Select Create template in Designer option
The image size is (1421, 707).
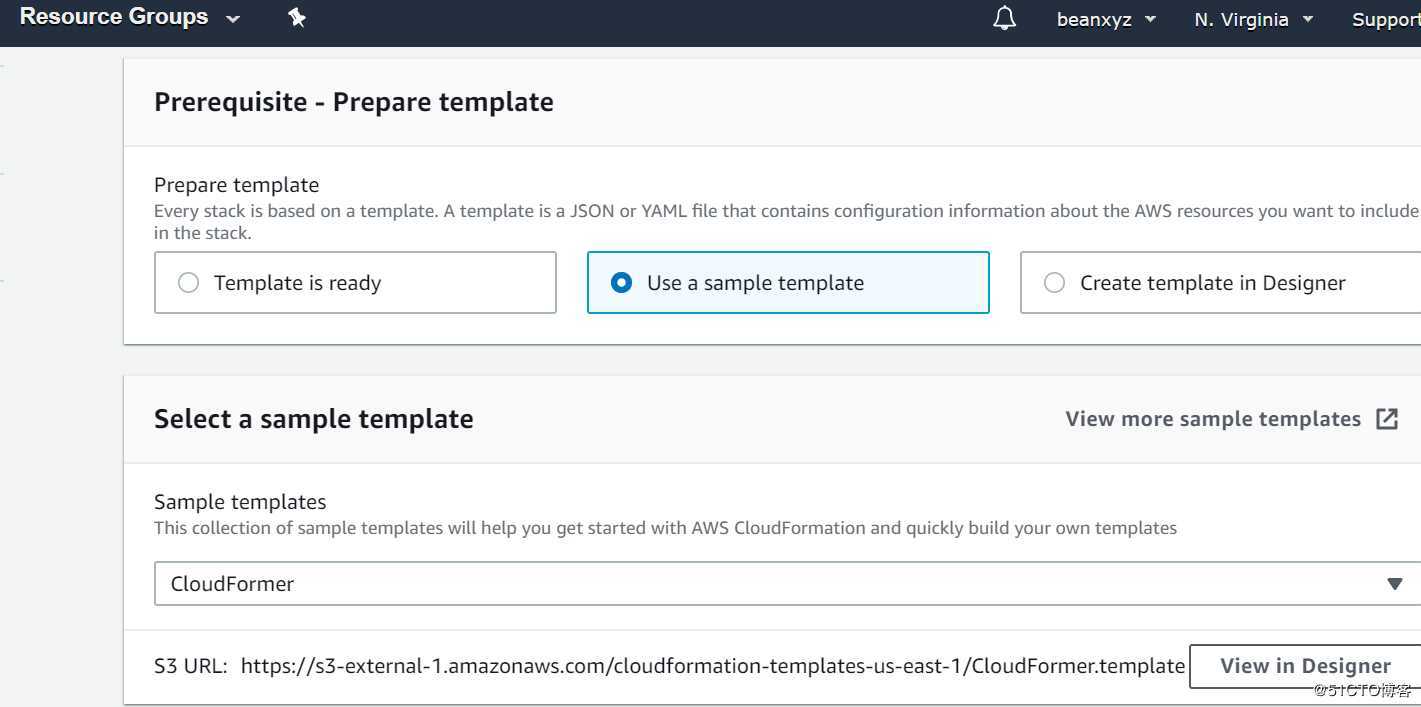(x=1220, y=283)
